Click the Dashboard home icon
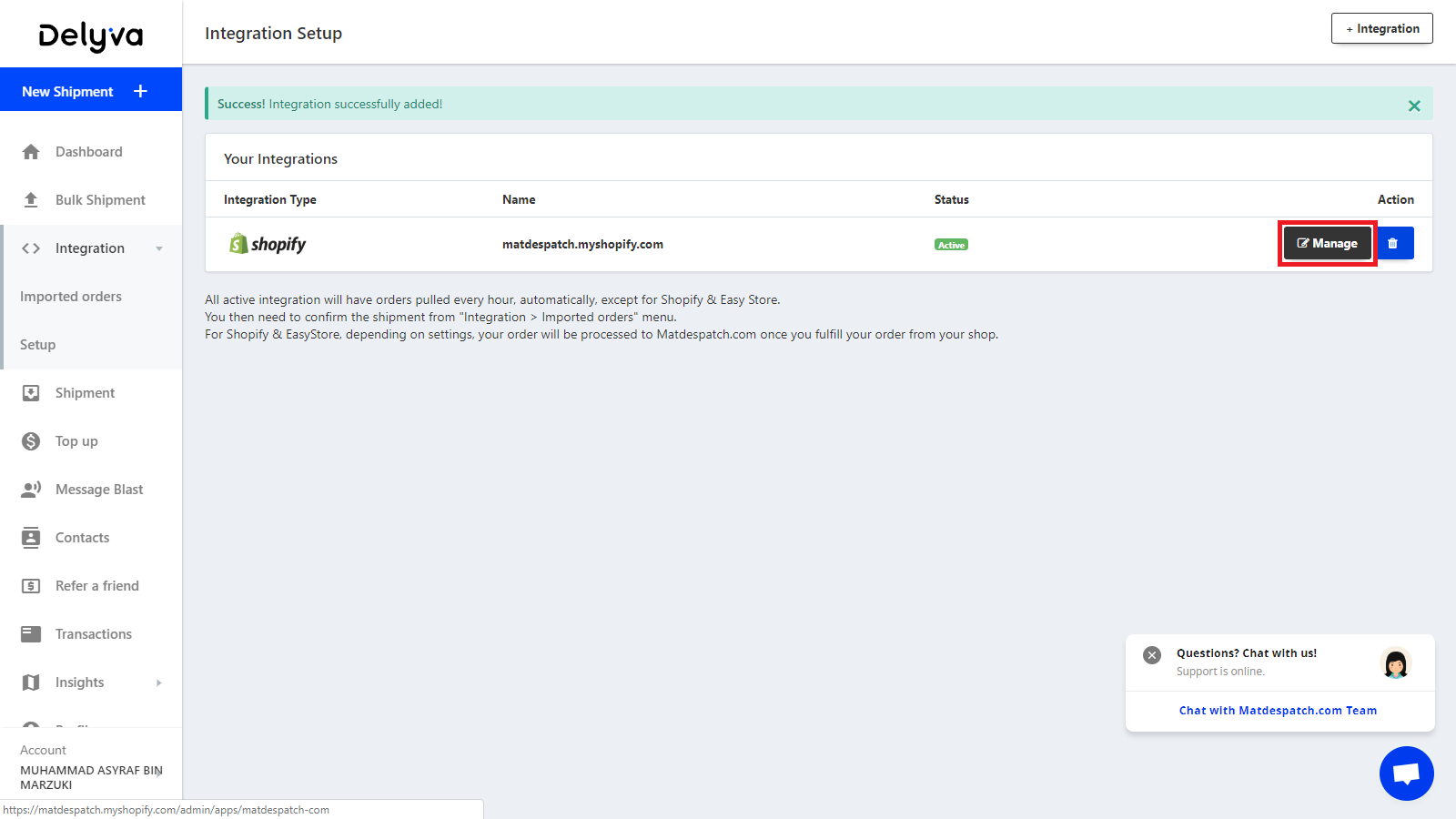Image resolution: width=1456 pixels, height=819 pixels. pos(31,152)
